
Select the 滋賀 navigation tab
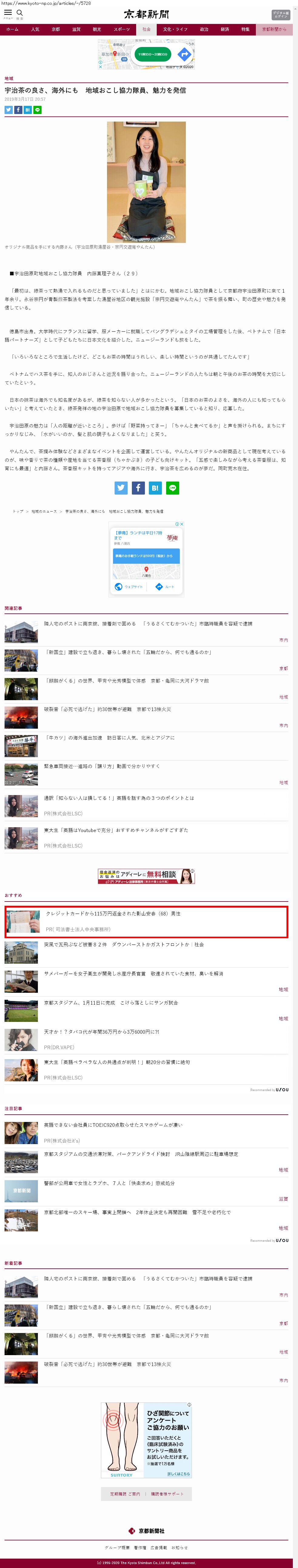click(76, 29)
